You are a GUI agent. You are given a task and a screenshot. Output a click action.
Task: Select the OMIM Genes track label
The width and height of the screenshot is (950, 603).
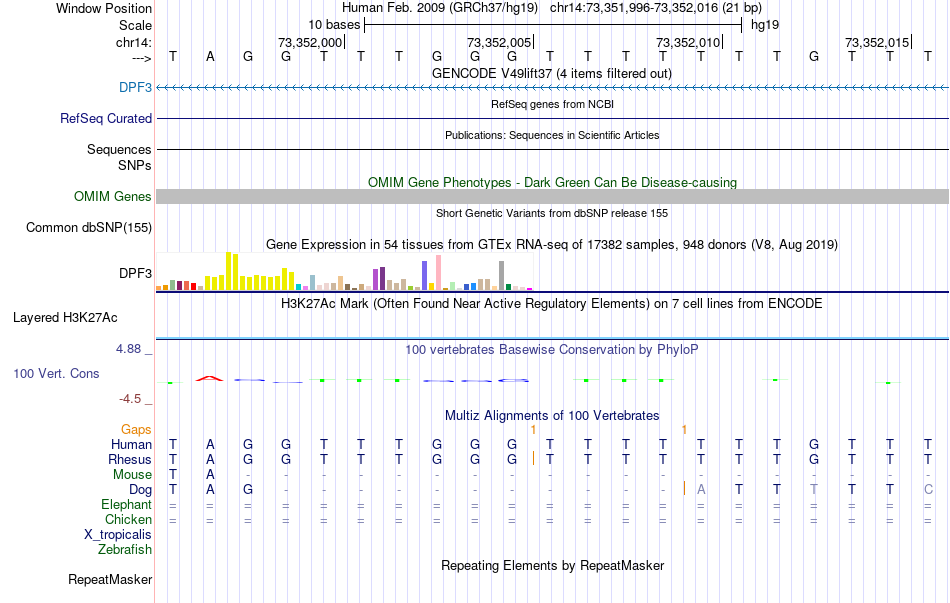[112, 196]
